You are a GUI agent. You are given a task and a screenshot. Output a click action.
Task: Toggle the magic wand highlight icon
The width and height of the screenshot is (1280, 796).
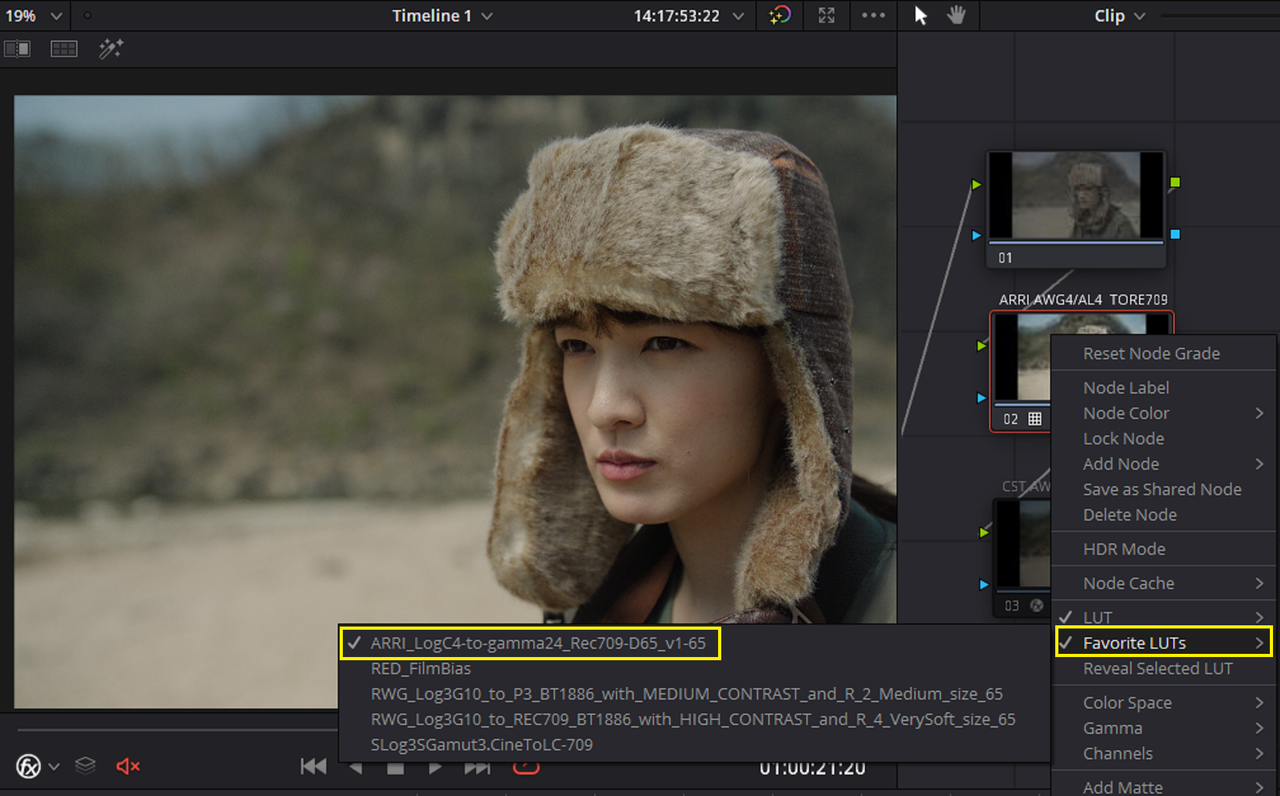pos(111,48)
